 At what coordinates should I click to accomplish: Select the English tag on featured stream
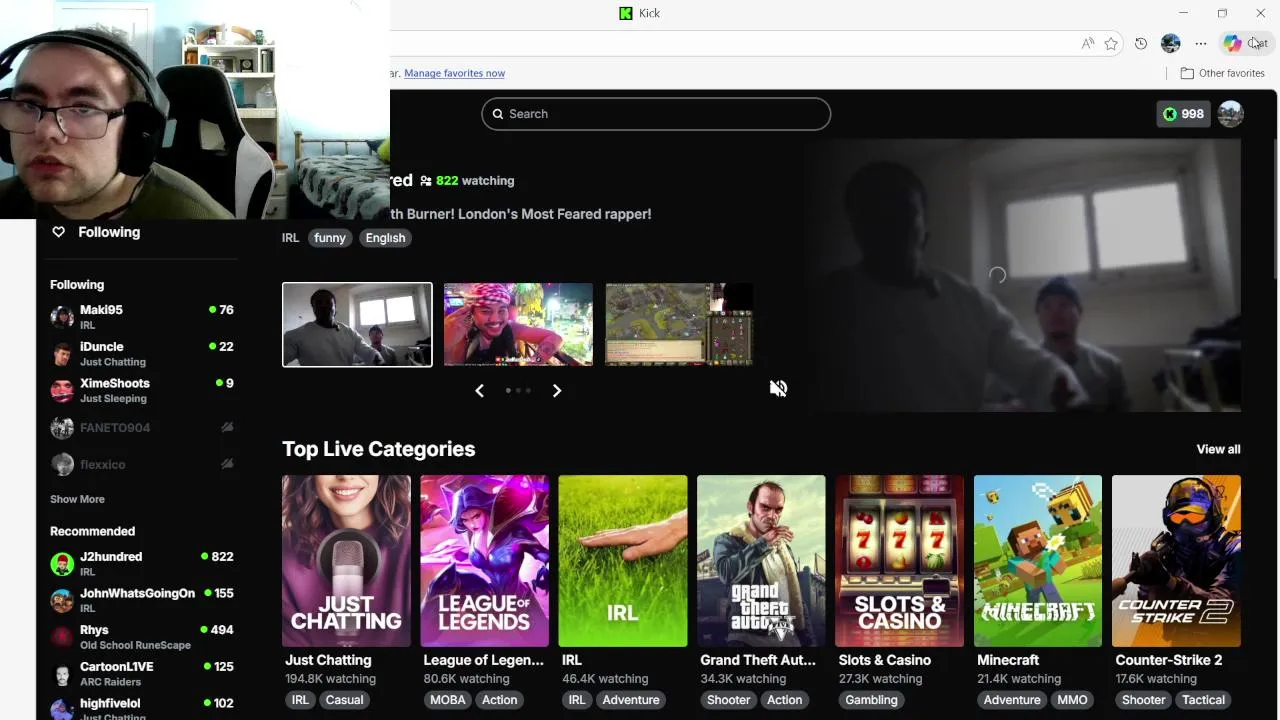385,238
